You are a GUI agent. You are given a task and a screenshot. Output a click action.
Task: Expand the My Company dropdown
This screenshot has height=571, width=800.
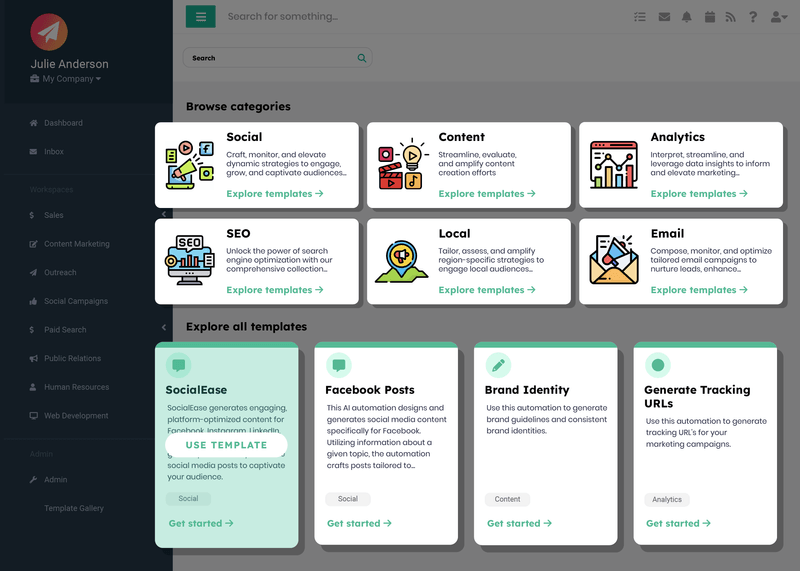pyautogui.click(x=66, y=79)
